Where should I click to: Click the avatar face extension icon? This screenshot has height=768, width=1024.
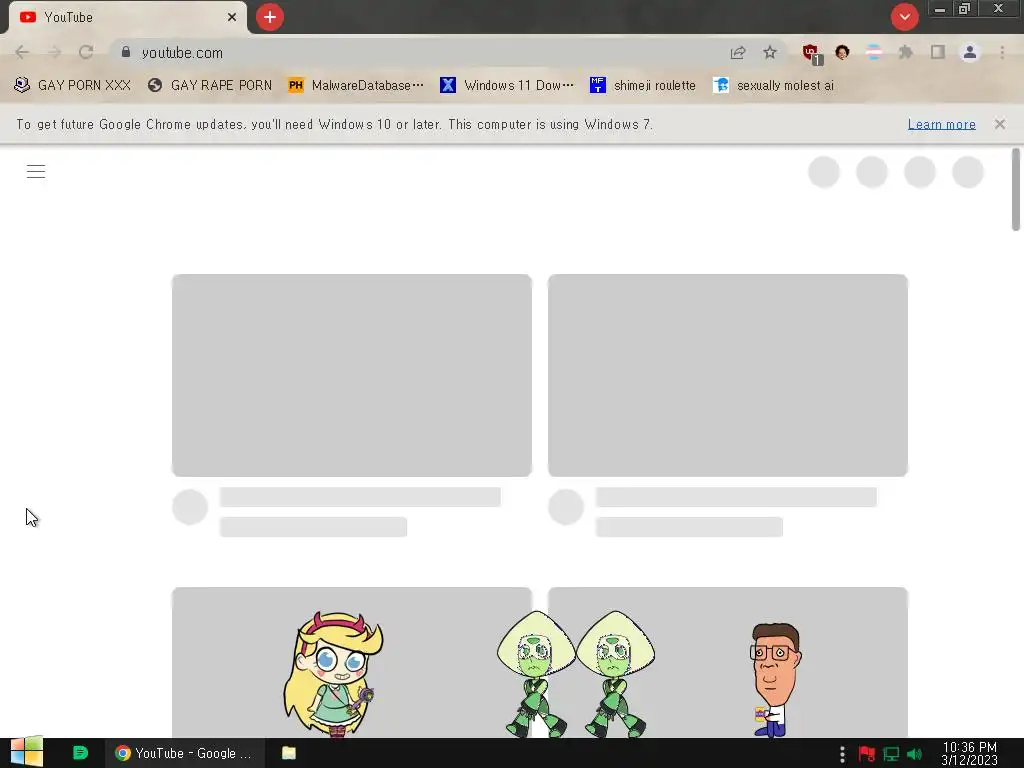click(842, 52)
